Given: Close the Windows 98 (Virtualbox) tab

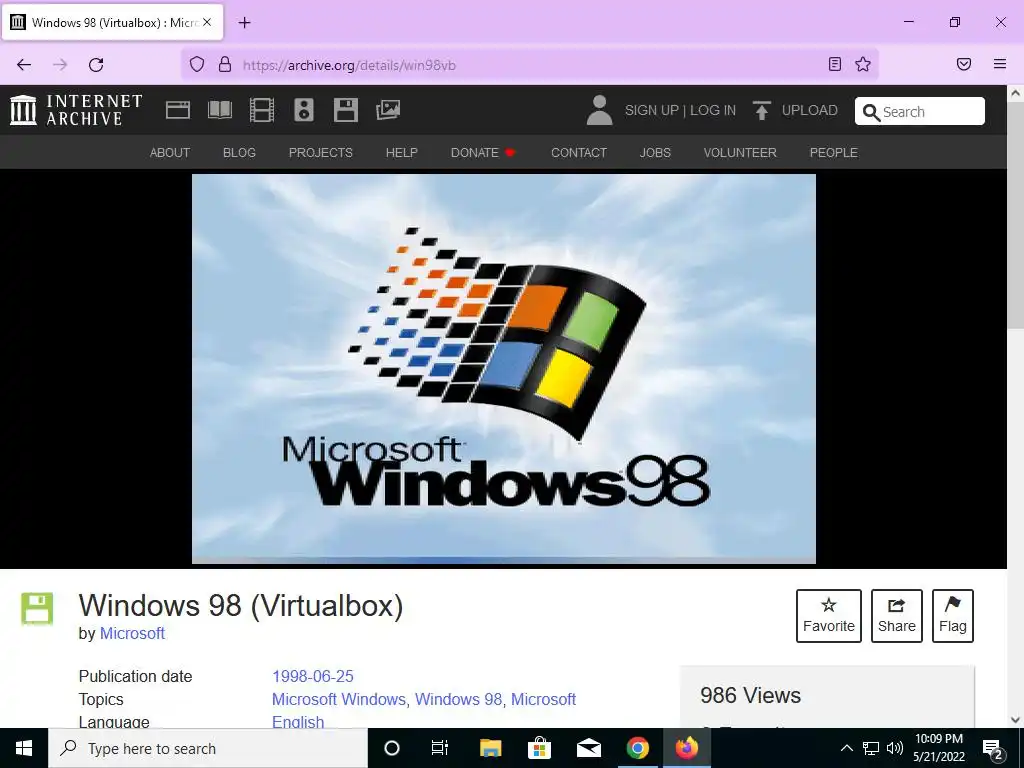Looking at the screenshot, I should 207,22.
